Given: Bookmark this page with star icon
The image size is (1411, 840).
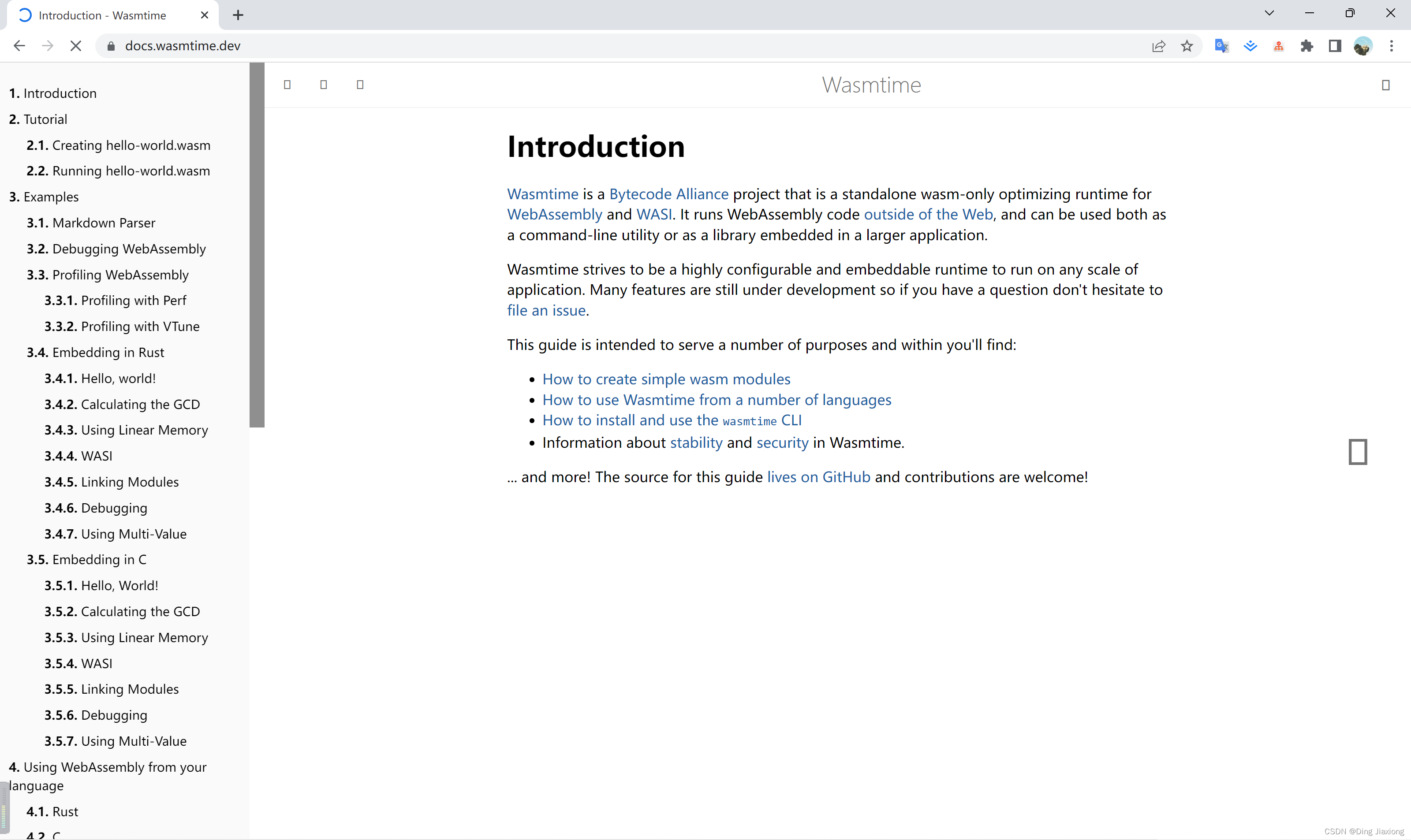Looking at the screenshot, I should tap(1187, 46).
